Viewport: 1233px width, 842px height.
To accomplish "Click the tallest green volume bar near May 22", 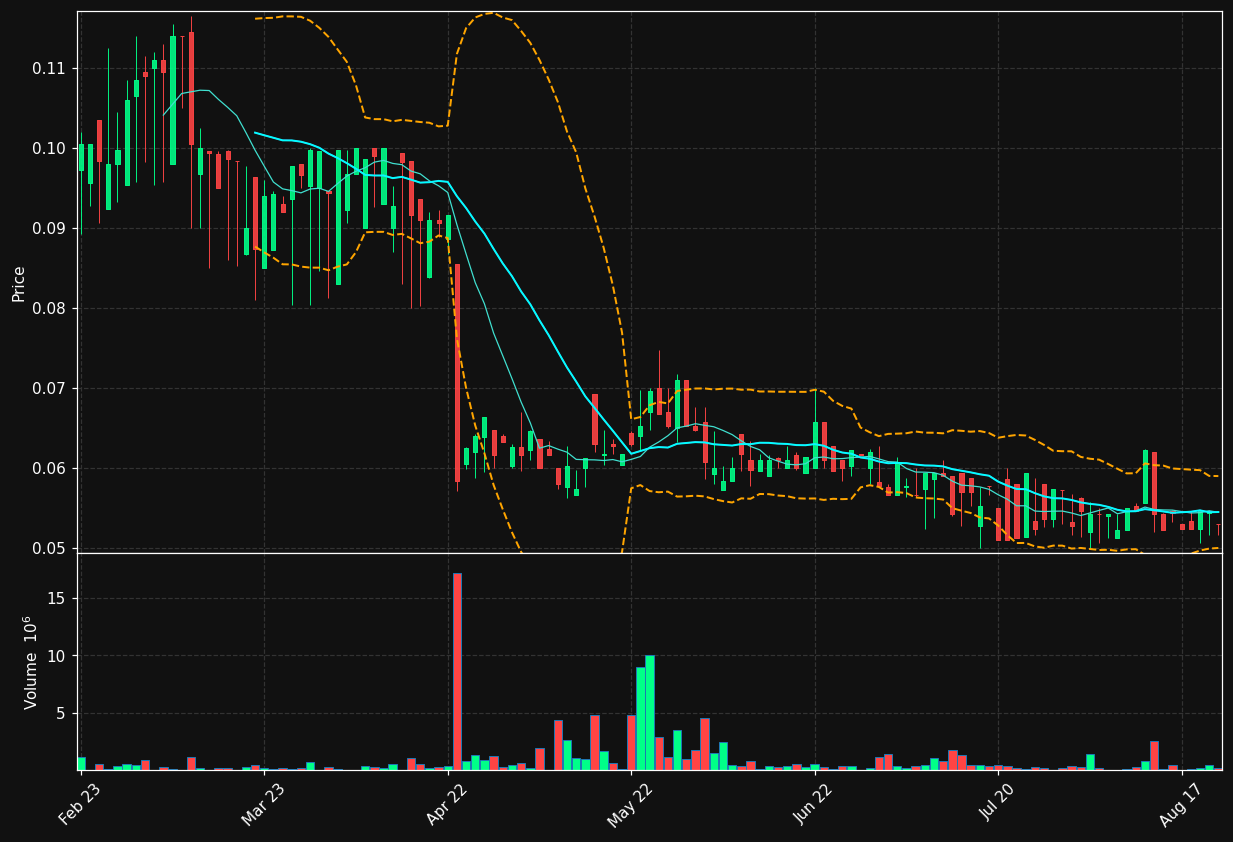I will [650, 713].
